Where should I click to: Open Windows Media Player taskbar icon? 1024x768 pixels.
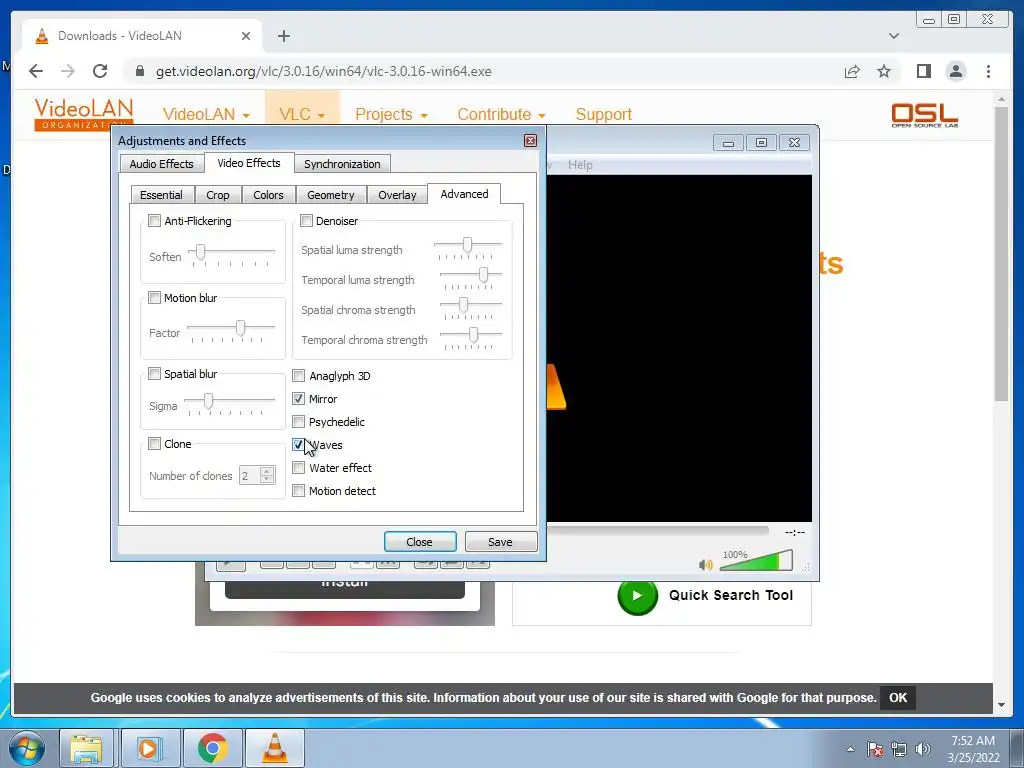point(148,748)
